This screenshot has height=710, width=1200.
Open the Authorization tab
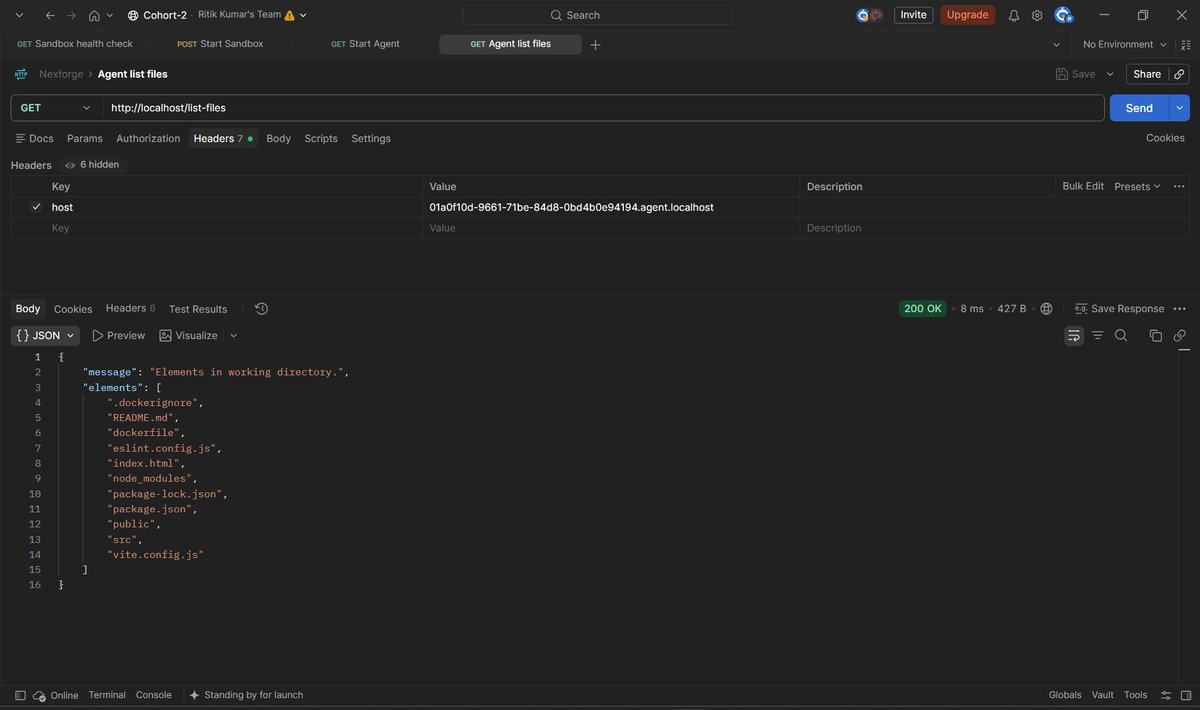[x=148, y=139]
